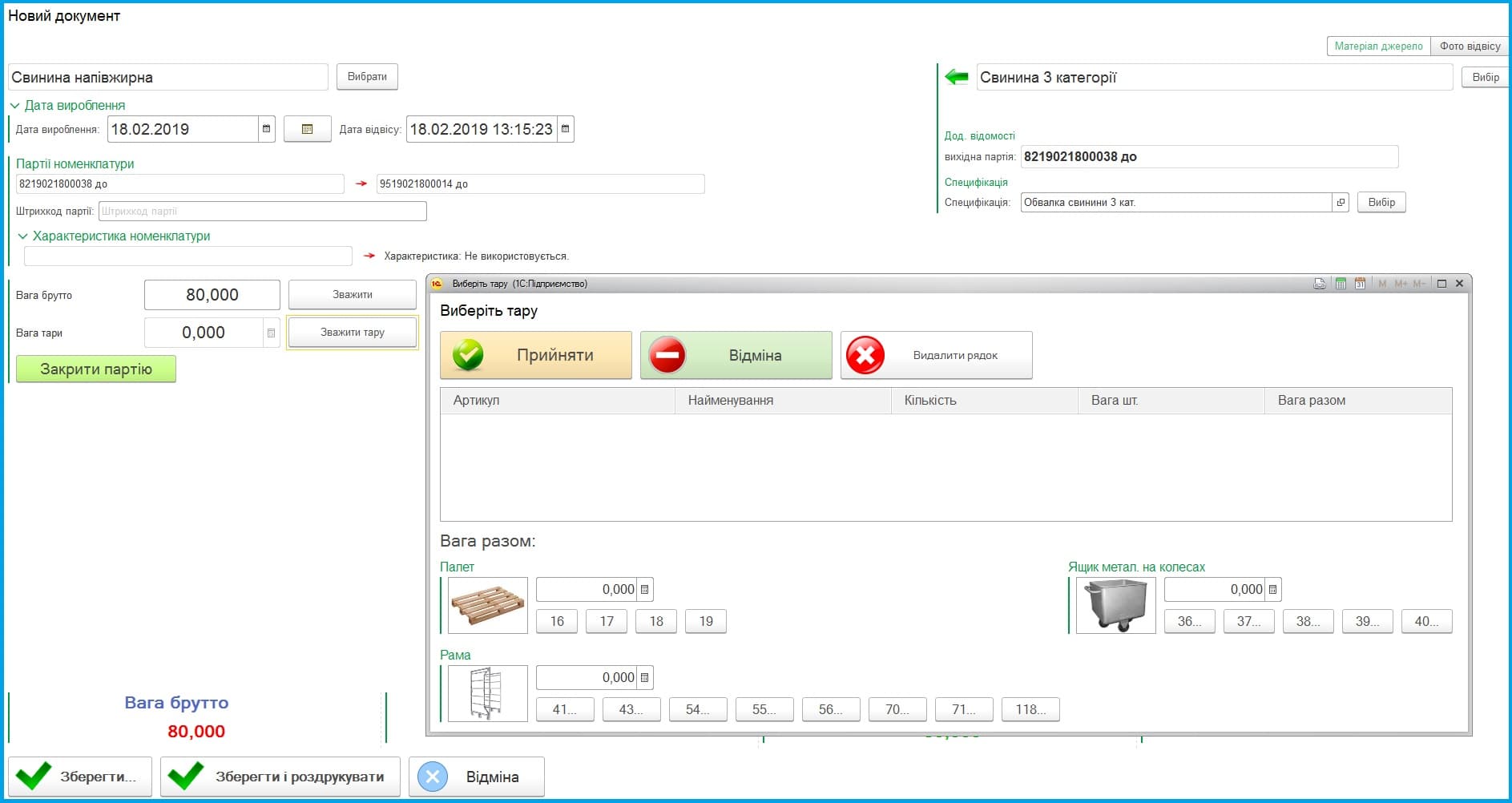Click the calendar picker for Дата виробництва

pyautogui.click(x=267, y=129)
